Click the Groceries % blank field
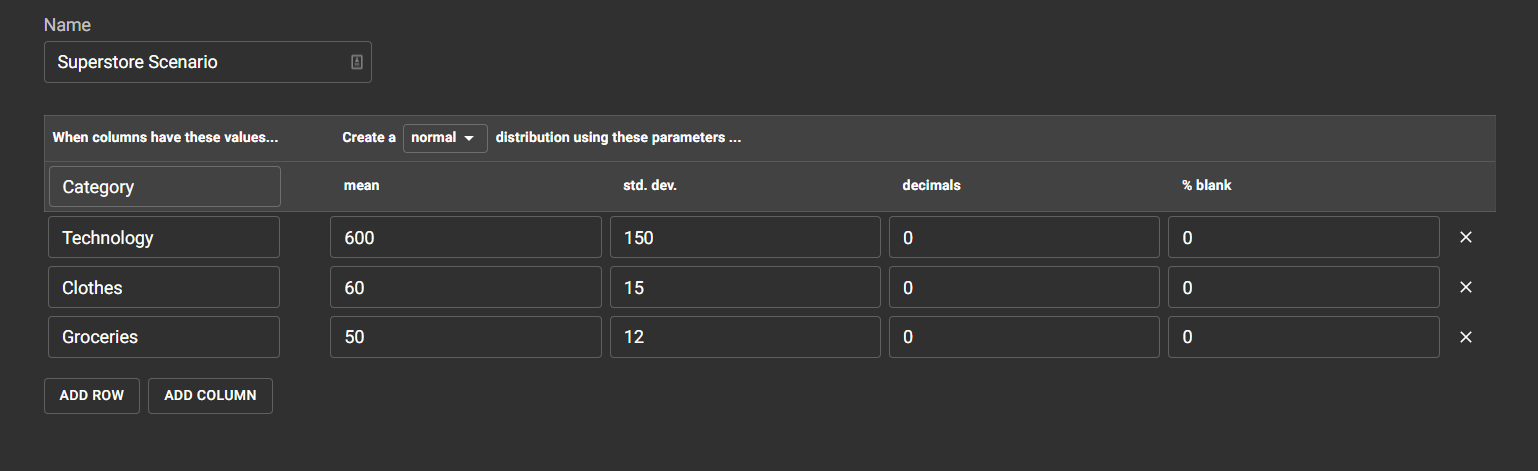Screen dimensions: 1538x471 tap(1303, 337)
